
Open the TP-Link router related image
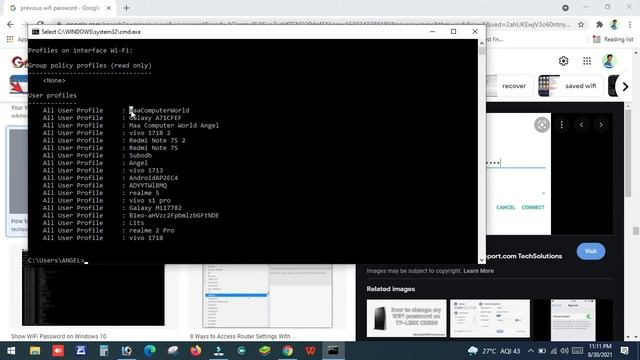(x=407, y=318)
